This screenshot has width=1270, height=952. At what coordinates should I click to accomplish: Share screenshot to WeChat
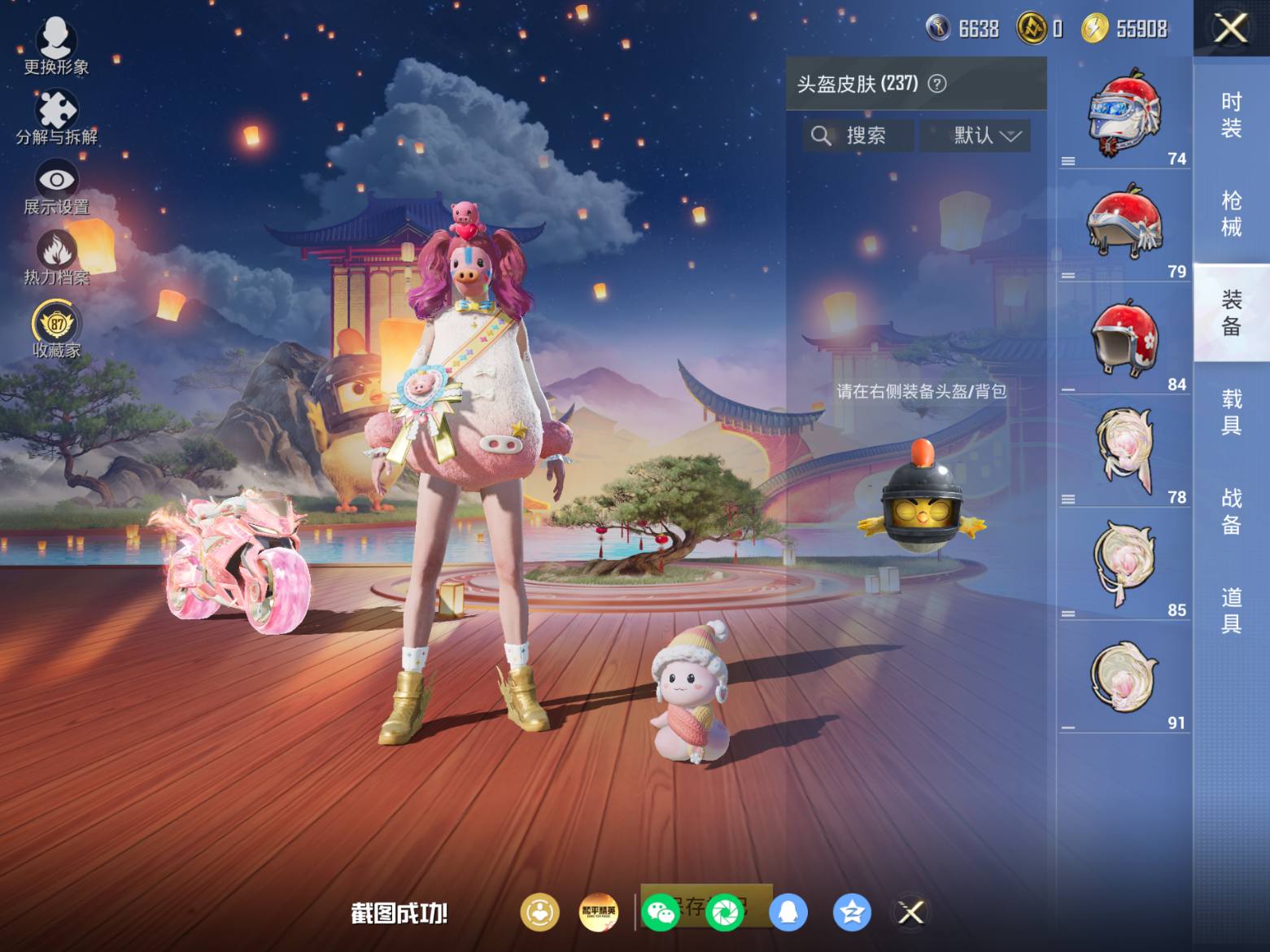661,912
